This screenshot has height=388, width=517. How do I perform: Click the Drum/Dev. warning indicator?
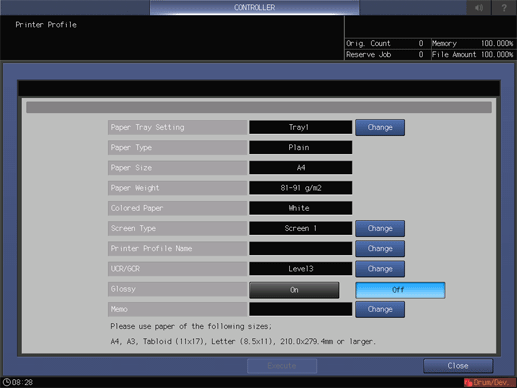click(x=490, y=382)
